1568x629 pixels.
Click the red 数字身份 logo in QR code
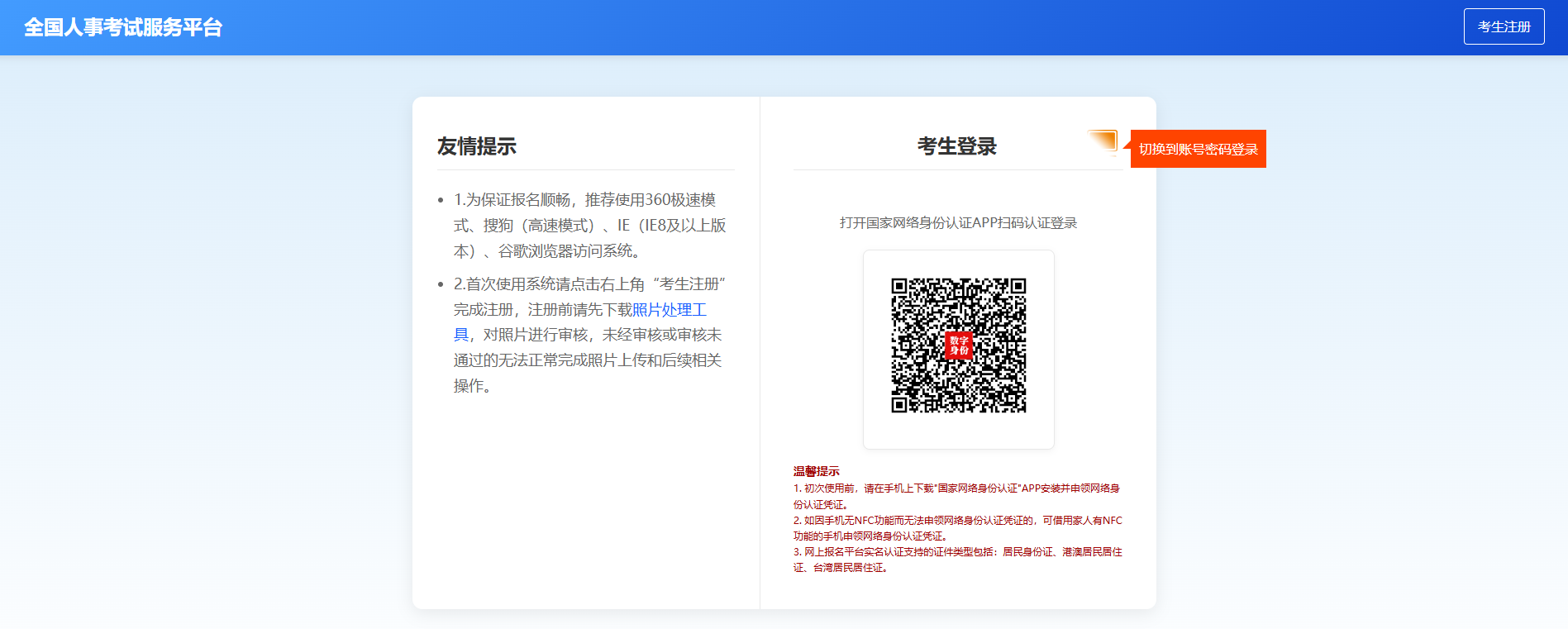point(959,345)
